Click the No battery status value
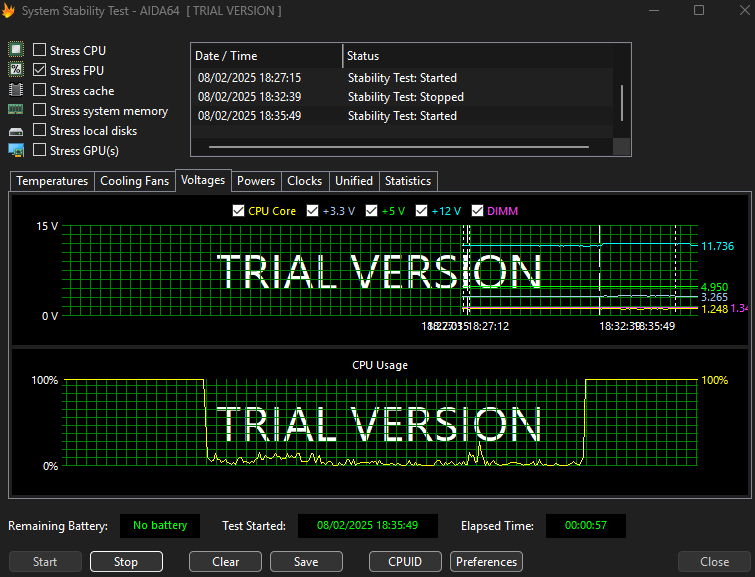Image resolution: width=755 pixels, height=577 pixels. [160, 525]
